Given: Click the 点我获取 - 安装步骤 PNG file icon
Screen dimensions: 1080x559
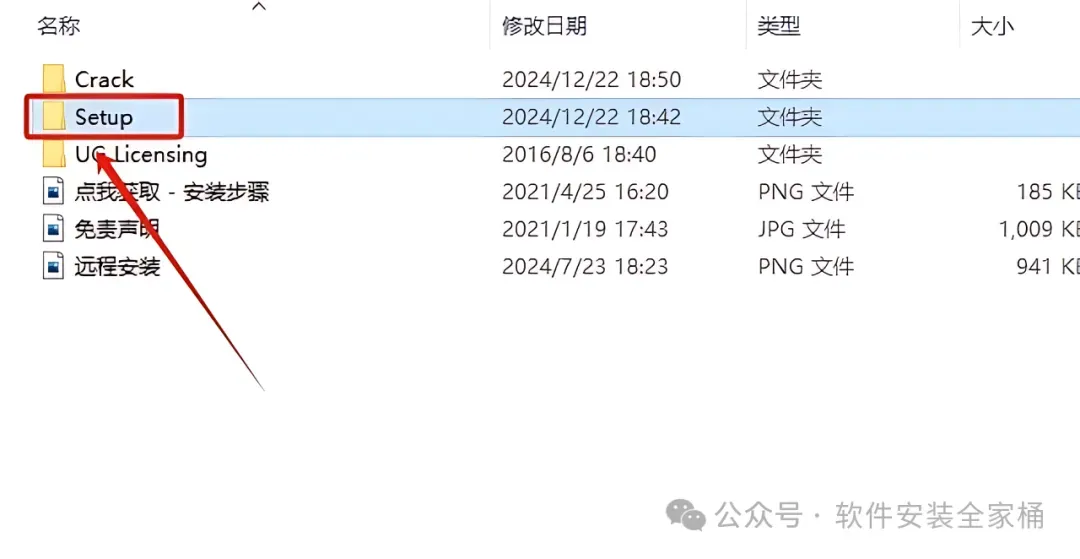Looking at the screenshot, I should (53, 191).
